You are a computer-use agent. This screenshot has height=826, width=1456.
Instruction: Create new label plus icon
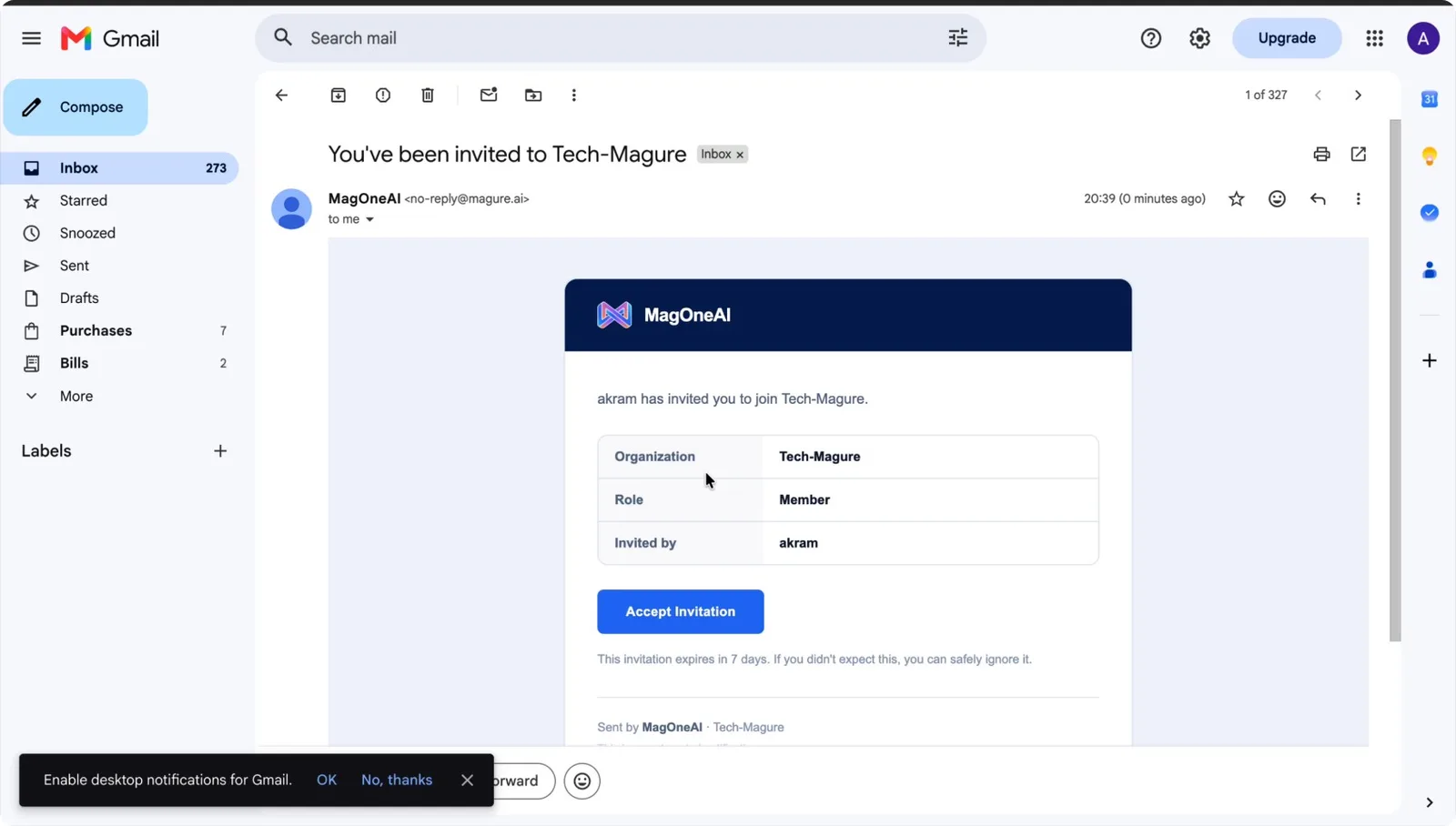coord(220,451)
